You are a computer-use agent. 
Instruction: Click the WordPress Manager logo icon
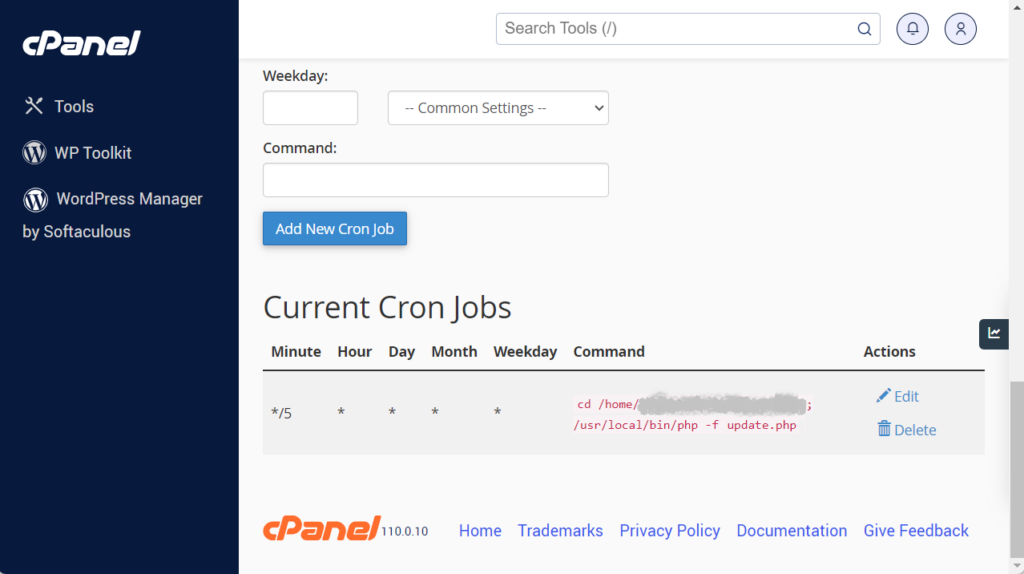click(36, 199)
